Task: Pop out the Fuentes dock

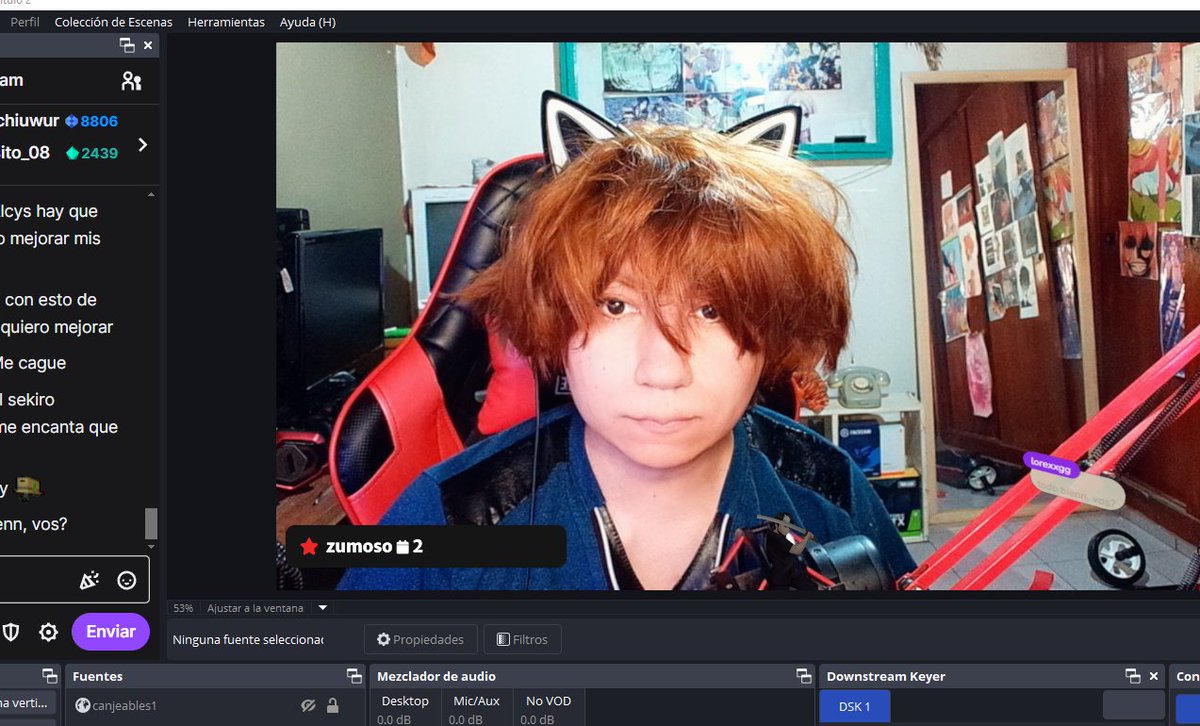Action: 353,676
